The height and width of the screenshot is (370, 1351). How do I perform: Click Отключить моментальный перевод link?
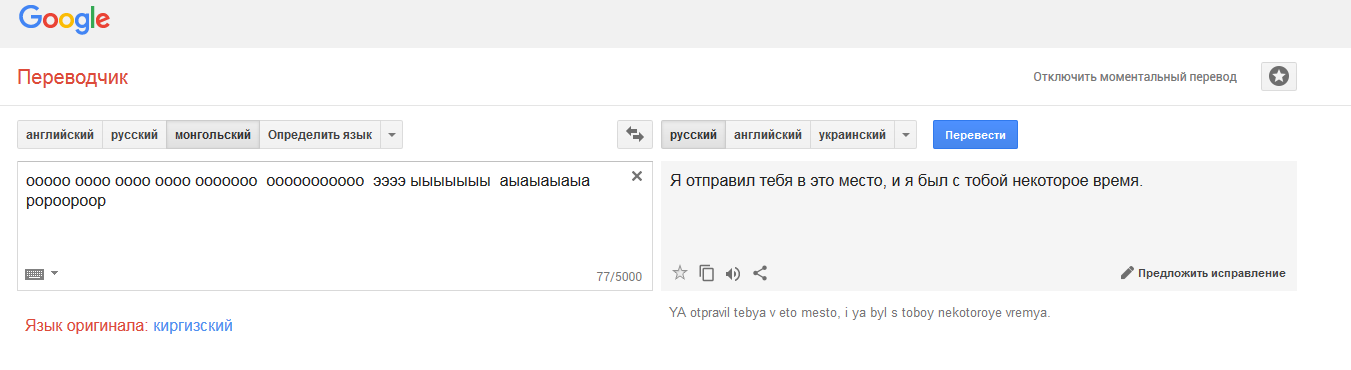1135,76
